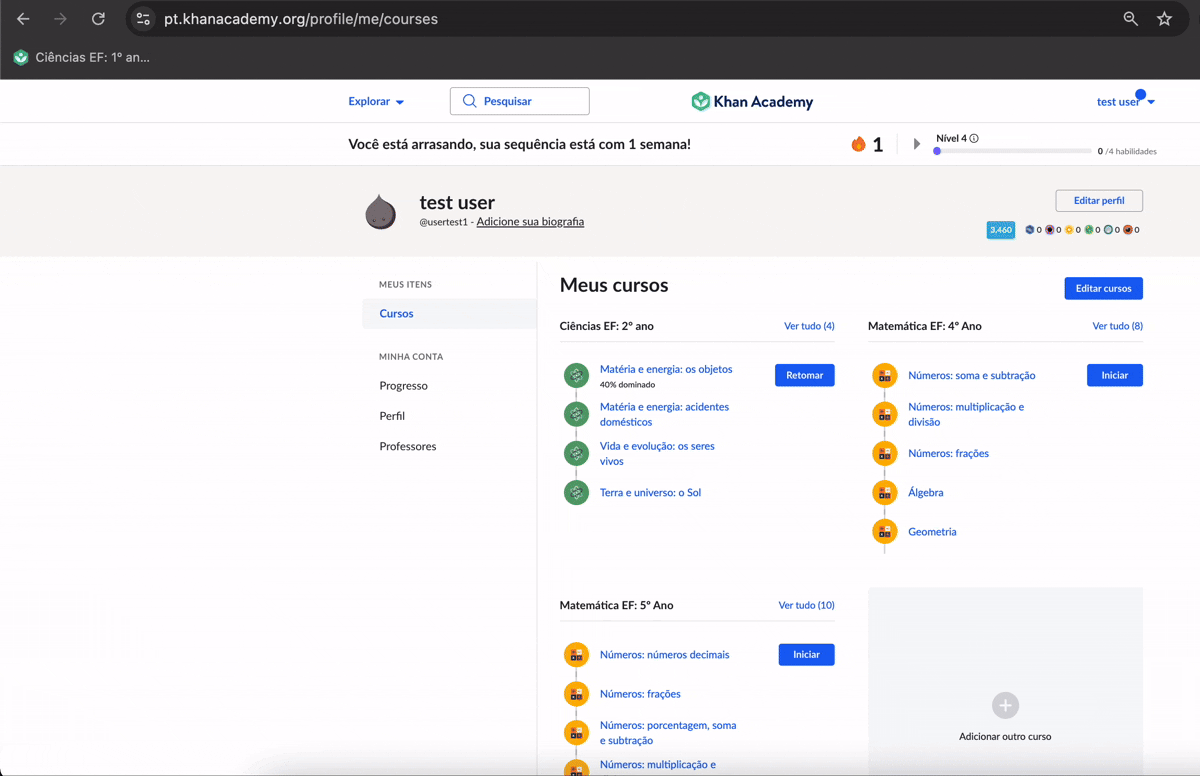Open Perfil in the sidebar

click(392, 415)
